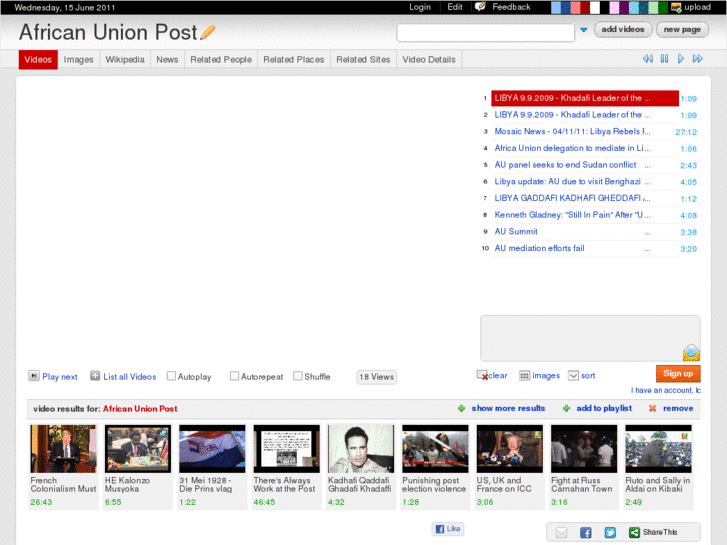Click the show more results link

(508, 408)
